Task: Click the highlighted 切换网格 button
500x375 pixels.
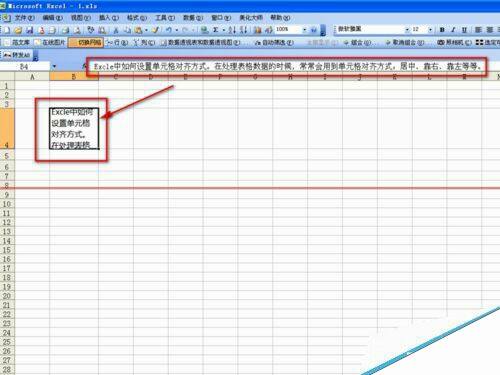Action: 86,42
